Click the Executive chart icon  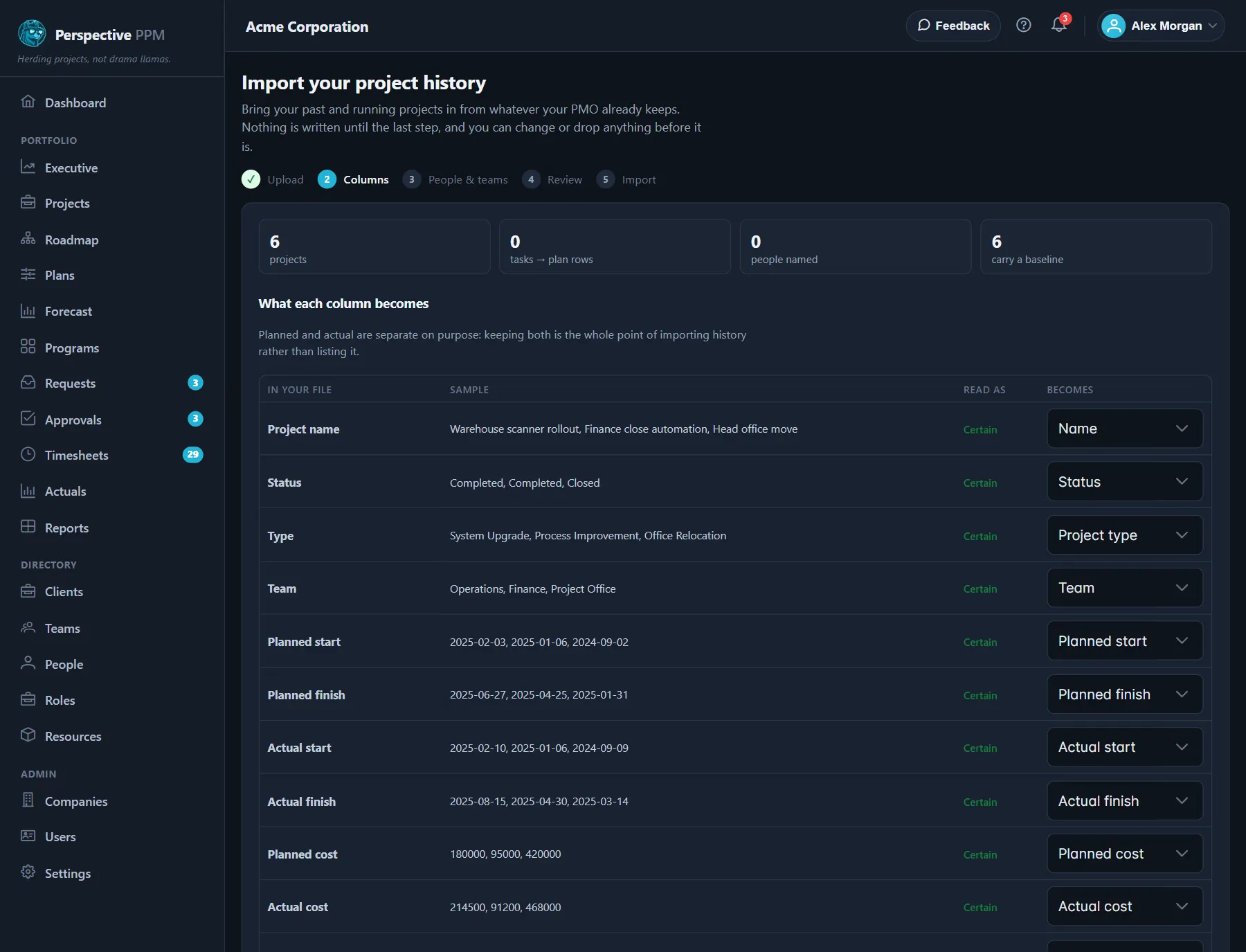click(x=28, y=167)
